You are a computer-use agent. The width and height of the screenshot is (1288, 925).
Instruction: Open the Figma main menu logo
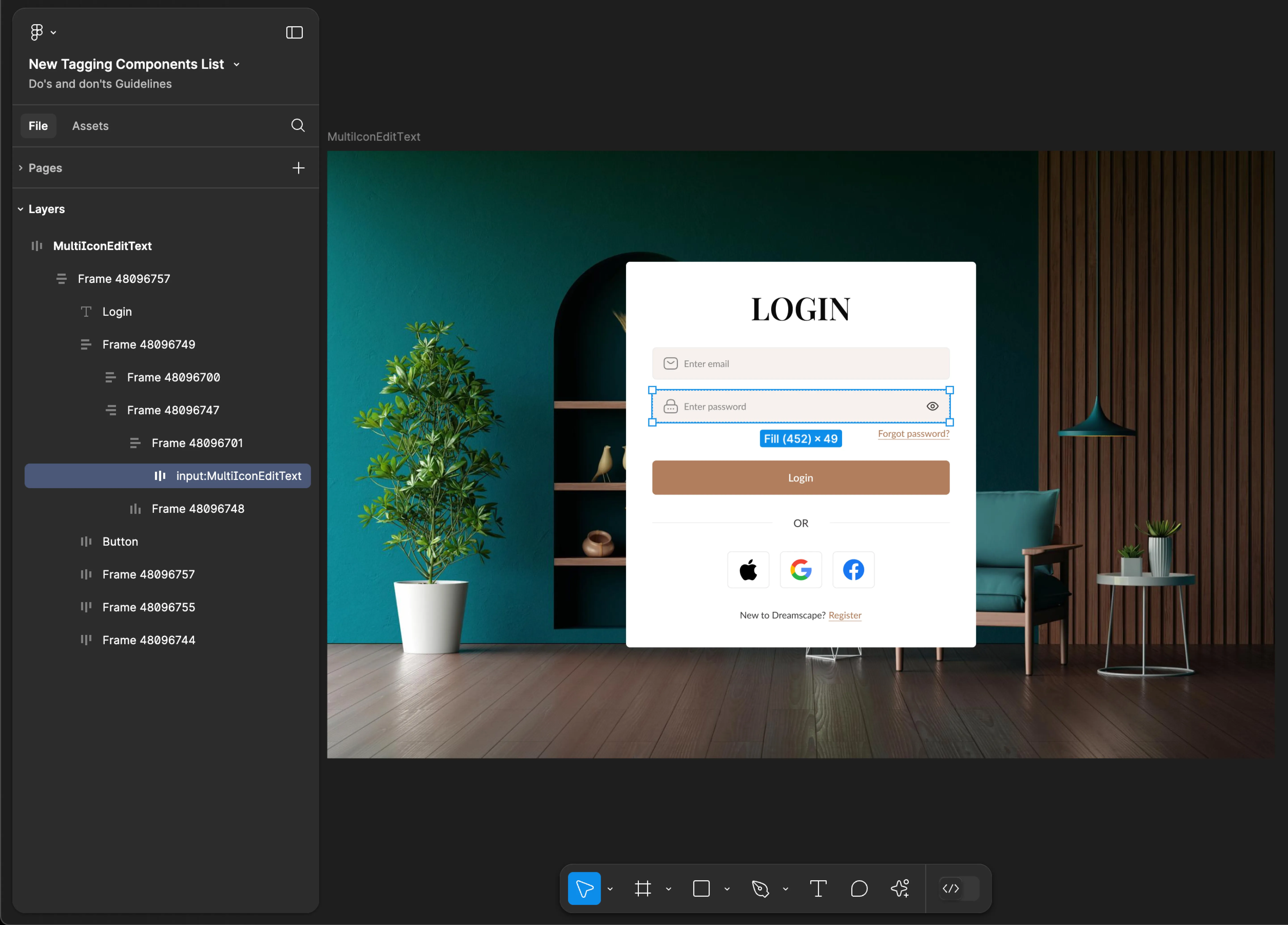pyautogui.click(x=36, y=32)
